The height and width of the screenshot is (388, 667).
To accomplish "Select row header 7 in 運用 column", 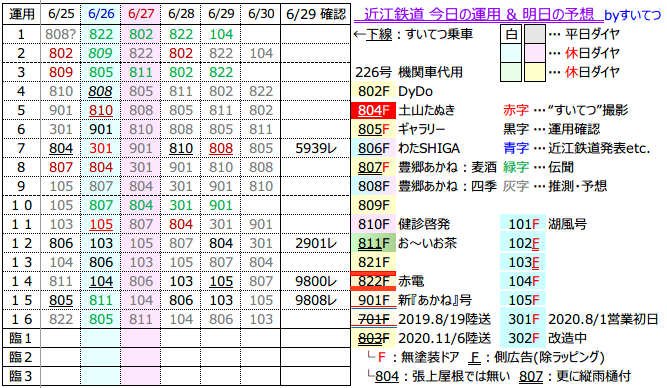I will [22, 148].
